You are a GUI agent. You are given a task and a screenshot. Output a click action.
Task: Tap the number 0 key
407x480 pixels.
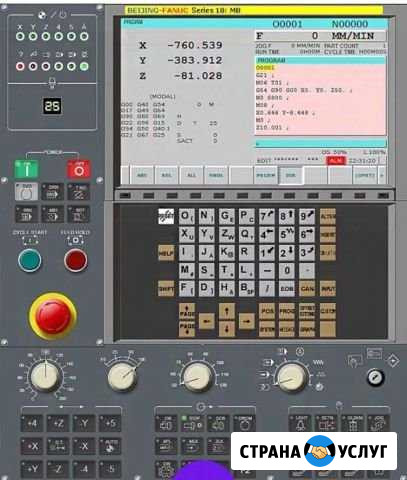287,270
